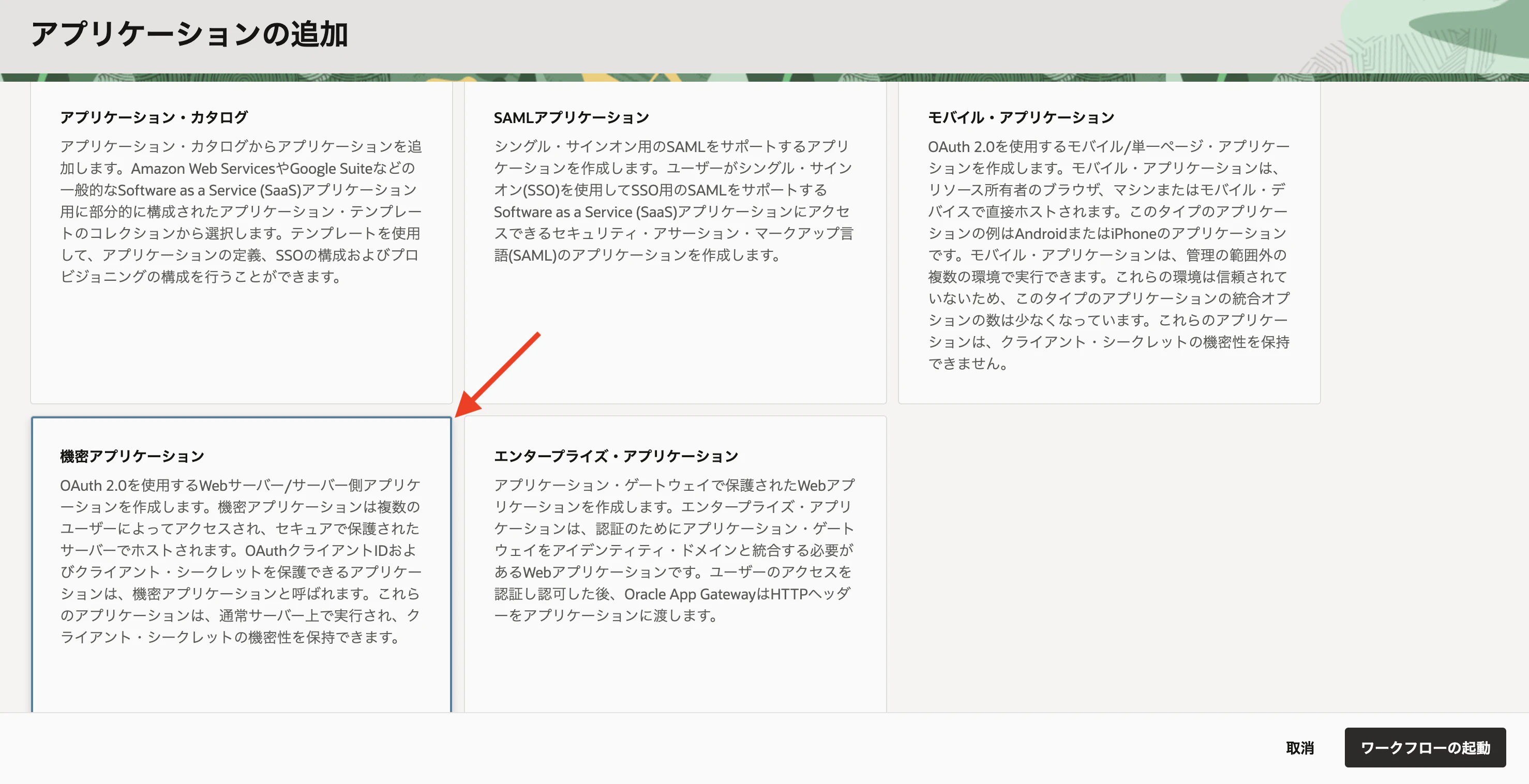Select the モバイル・アプリケーション card
The image size is (1529, 784).
(1109, 244)
